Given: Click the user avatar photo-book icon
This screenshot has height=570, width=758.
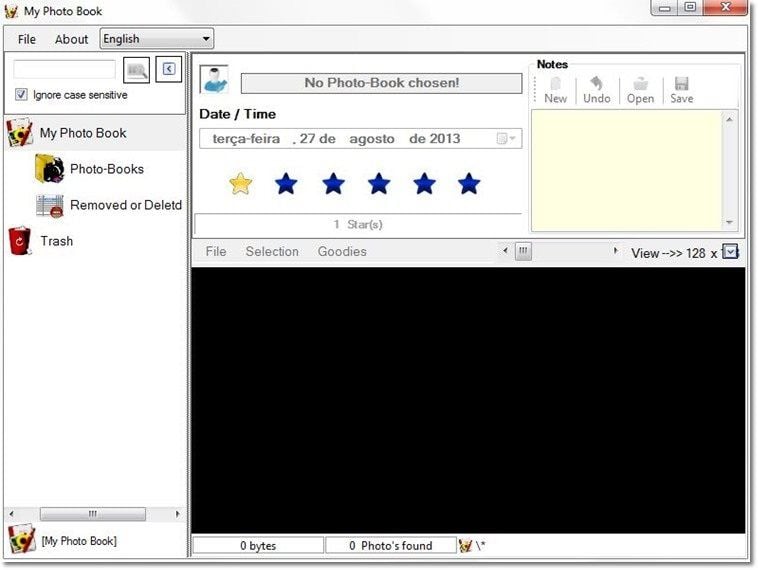Looking at the screenshot, I should pos(214,79).
